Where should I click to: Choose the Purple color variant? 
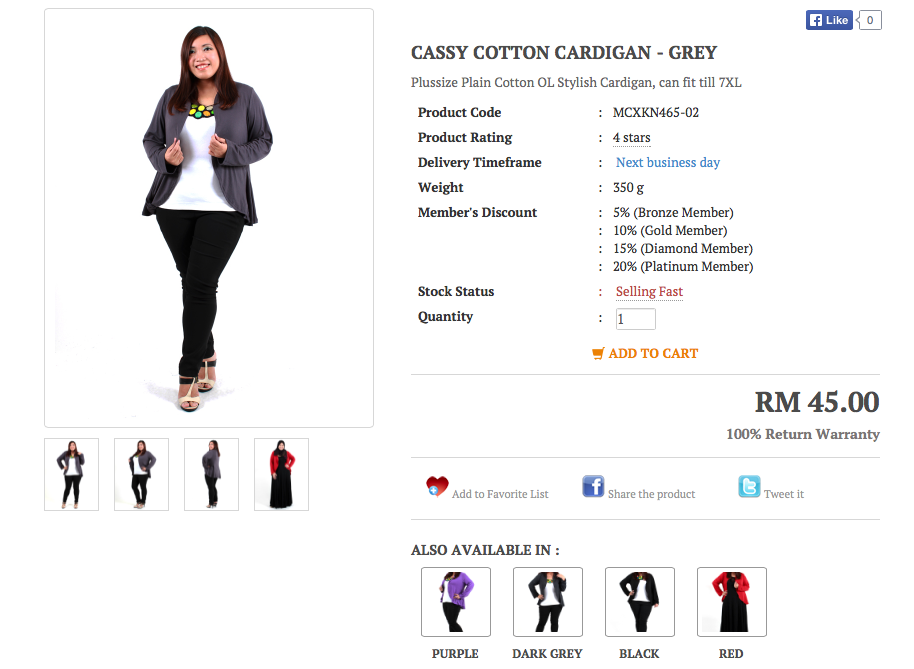pyautogui.click(x=456, y=602)
